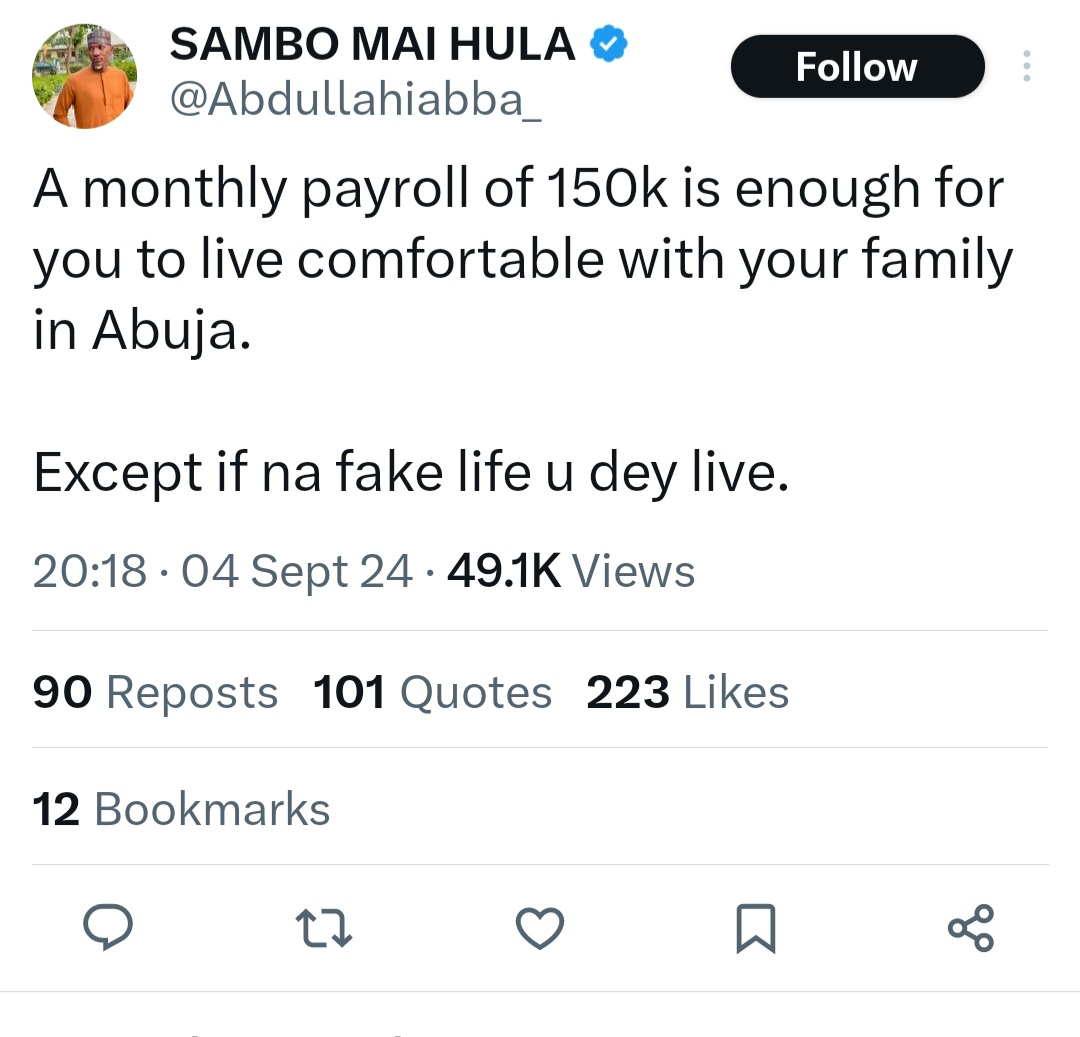Reply to the post via speech bubble icon
1080x1037 pixels.
107,927
